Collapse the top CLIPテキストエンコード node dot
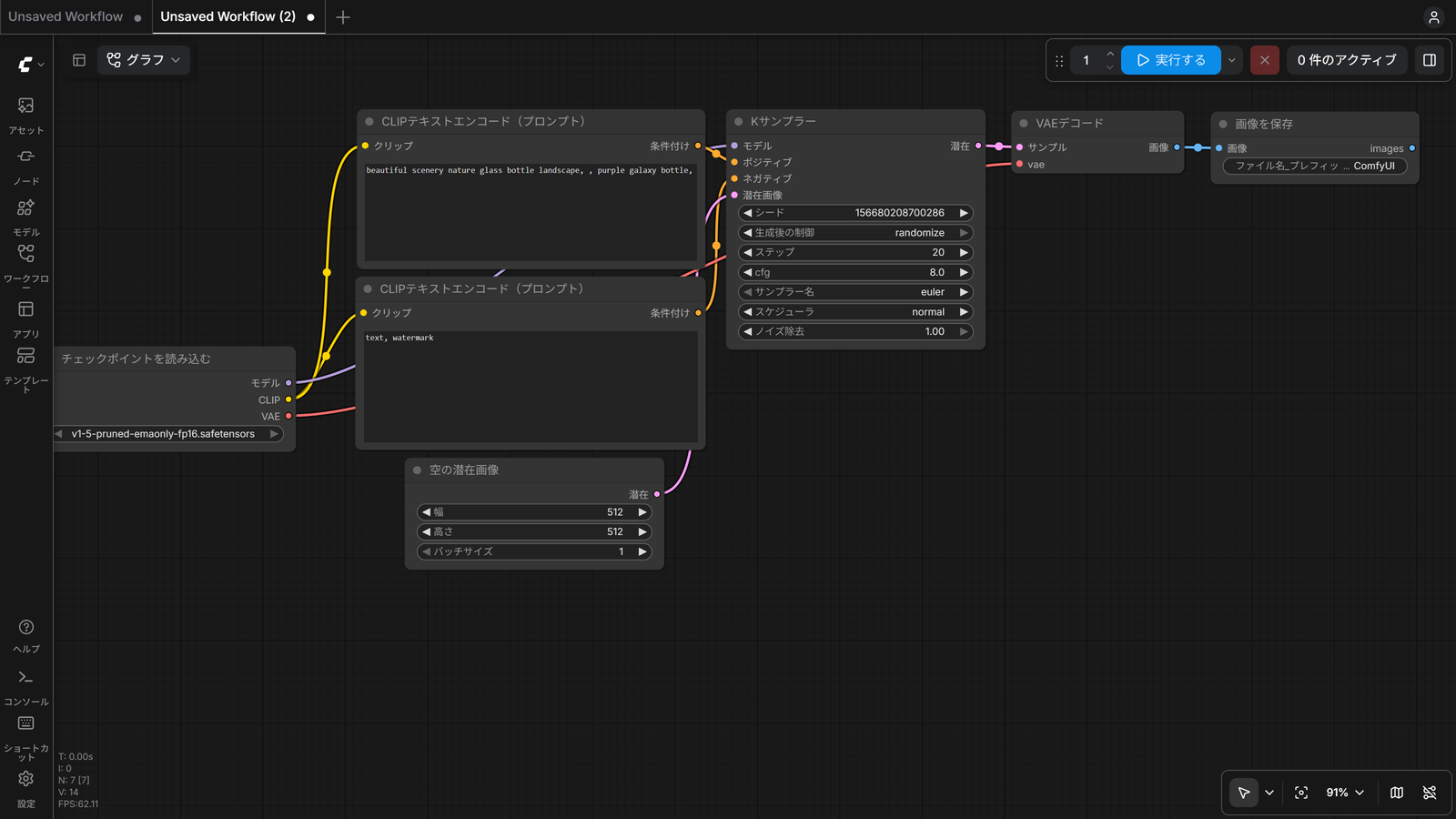 click(369, 121)
